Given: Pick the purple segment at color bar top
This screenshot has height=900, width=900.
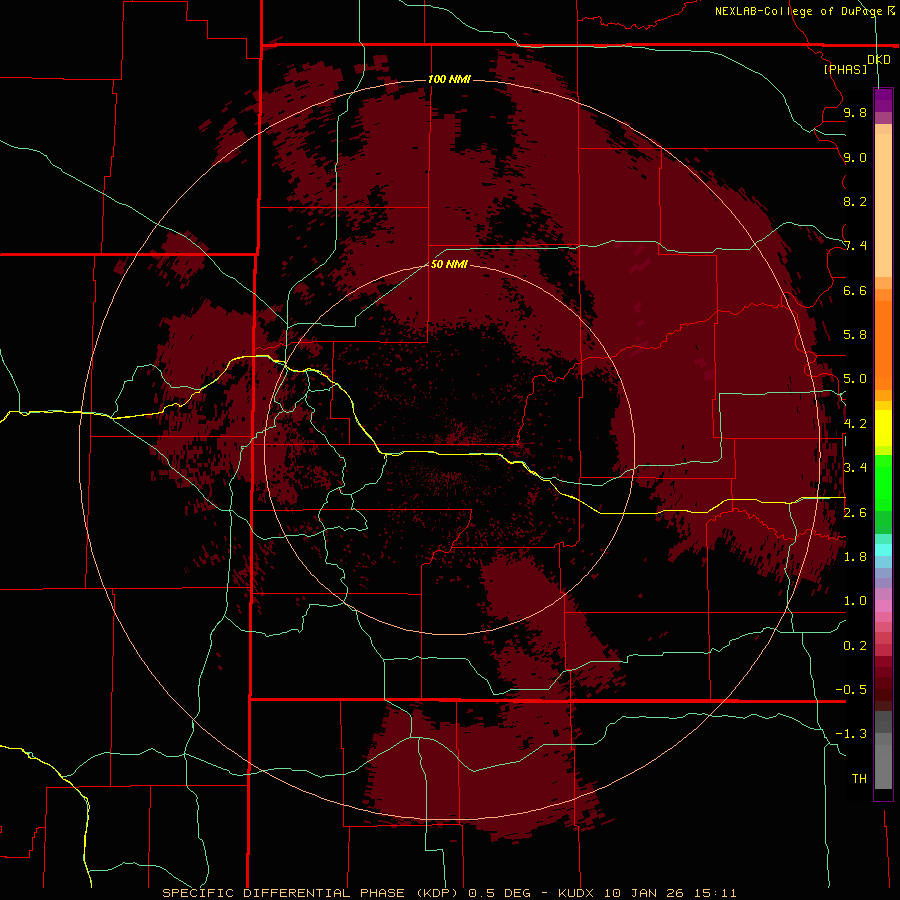Looking at the screenshot, I should coord(883,99).
